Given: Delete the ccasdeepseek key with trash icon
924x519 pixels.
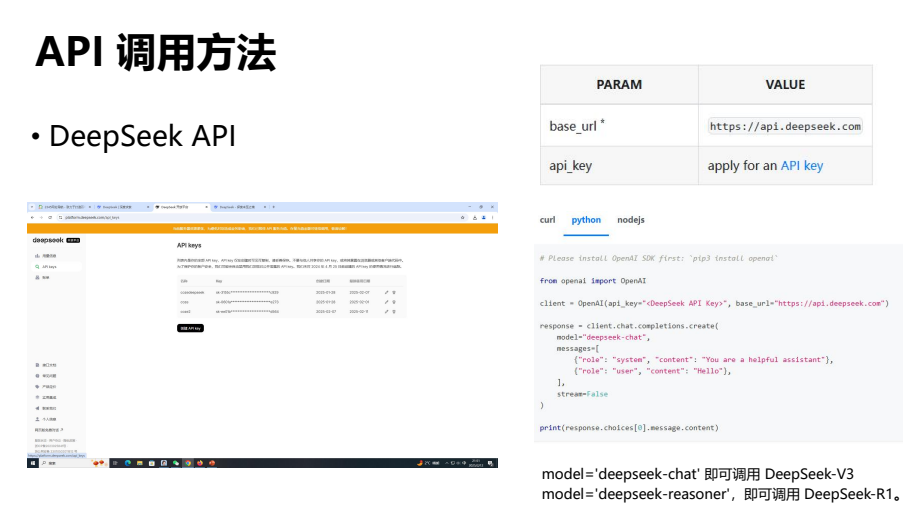Looking at the screenshot, I should click(x=394, y=292).
